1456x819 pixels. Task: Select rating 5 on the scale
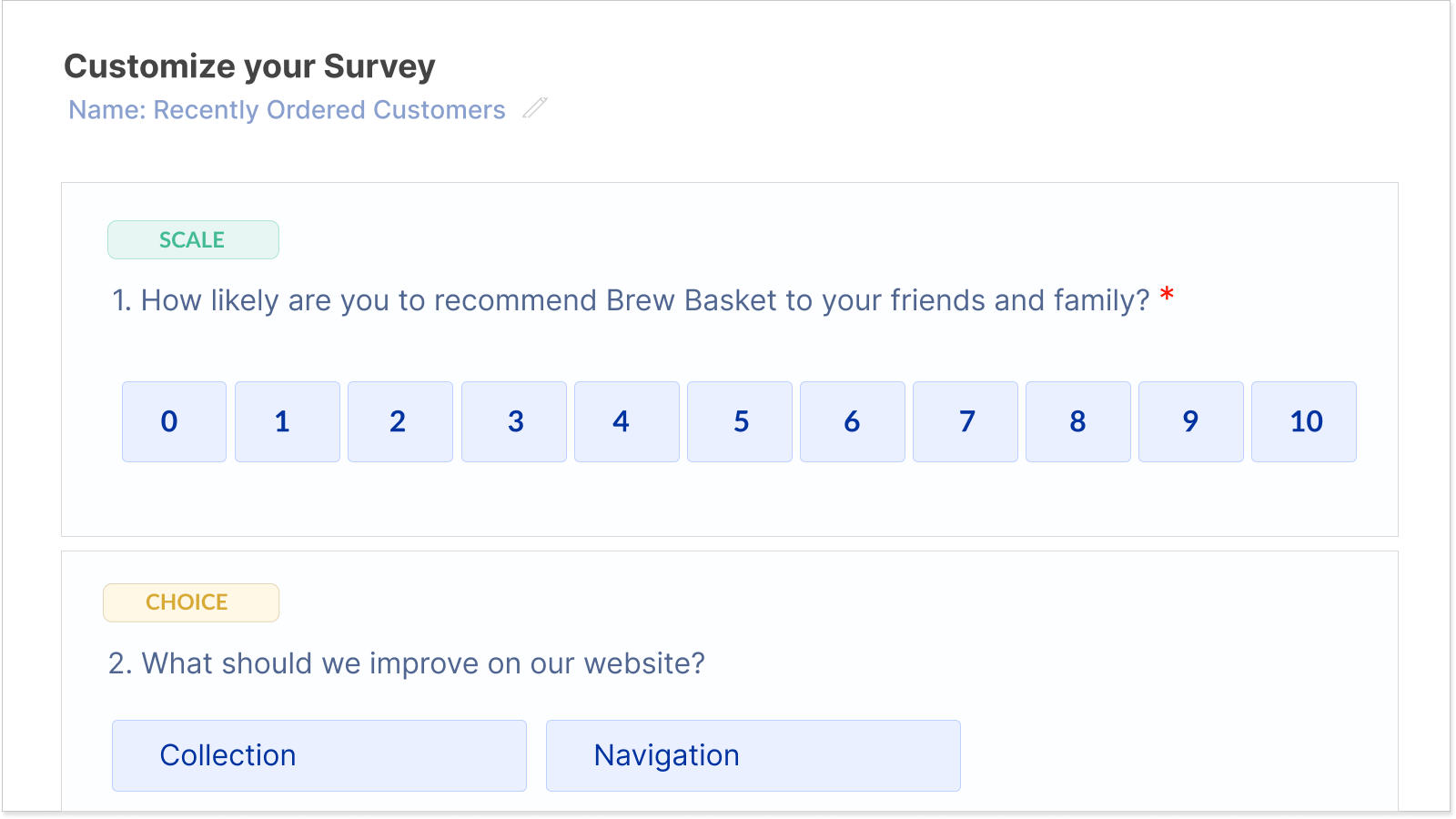[x=739, y=421]
